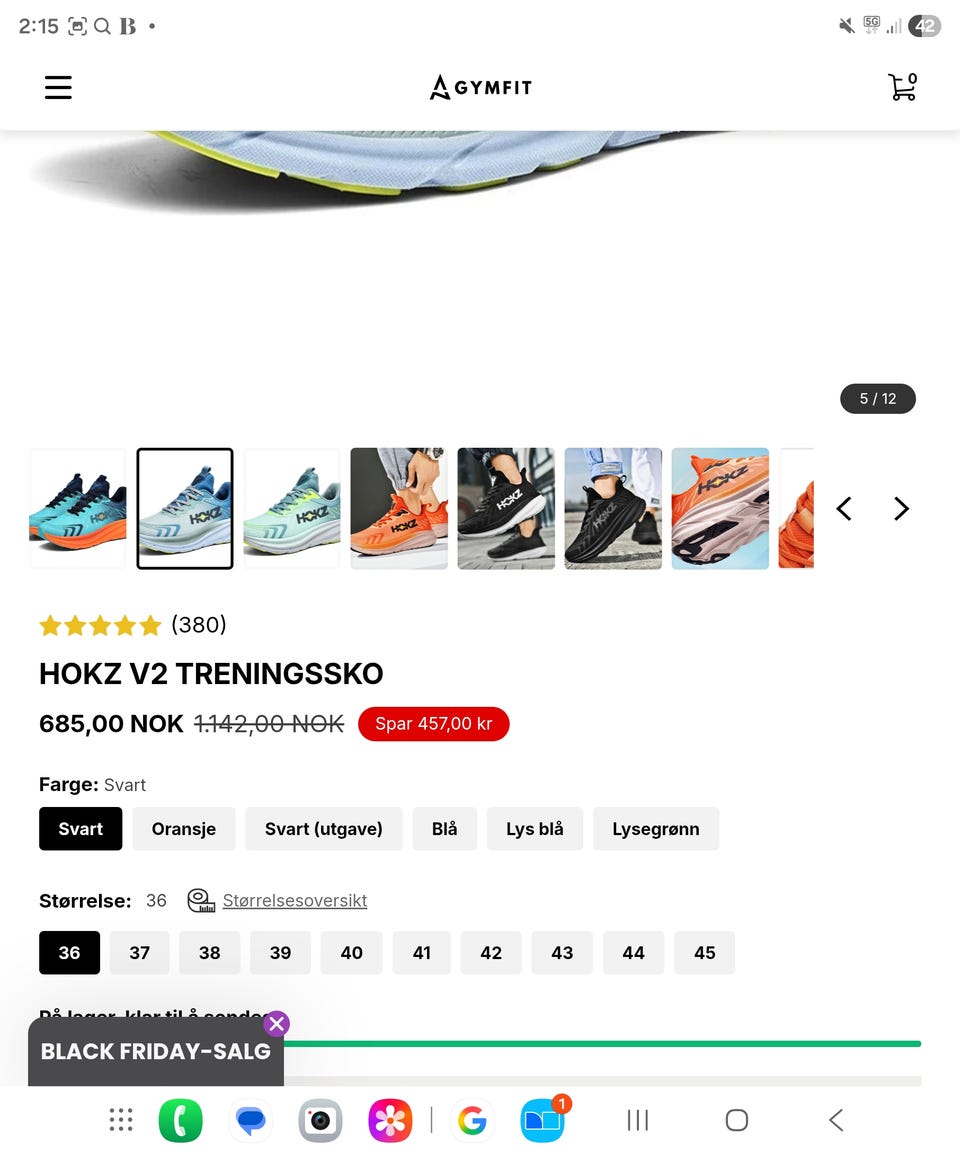Open the Black Friday-salg banner
Image resolution: width=960 pixels, height=1153 pixels.
(x=156, y=1052)
